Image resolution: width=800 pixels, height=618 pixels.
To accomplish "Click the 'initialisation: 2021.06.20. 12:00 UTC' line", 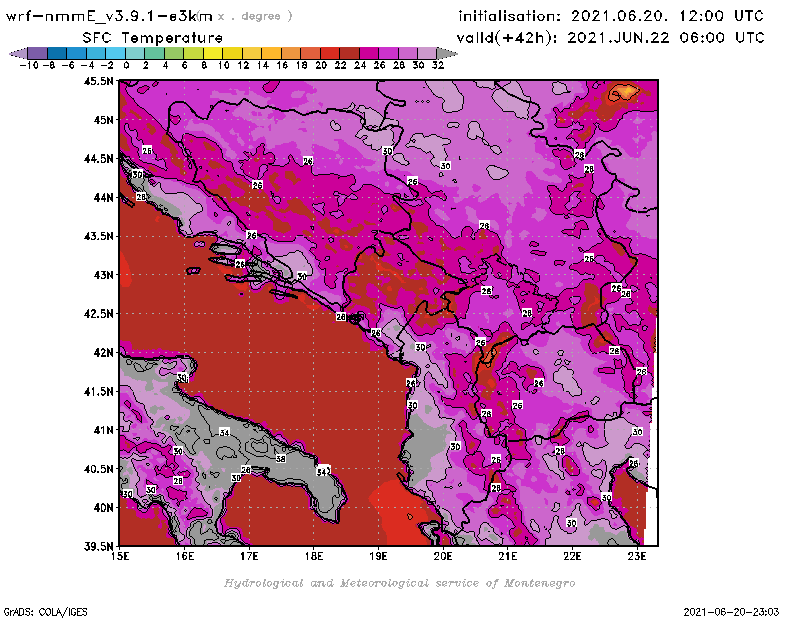I will pyautogui.click(x=611, y=16).
